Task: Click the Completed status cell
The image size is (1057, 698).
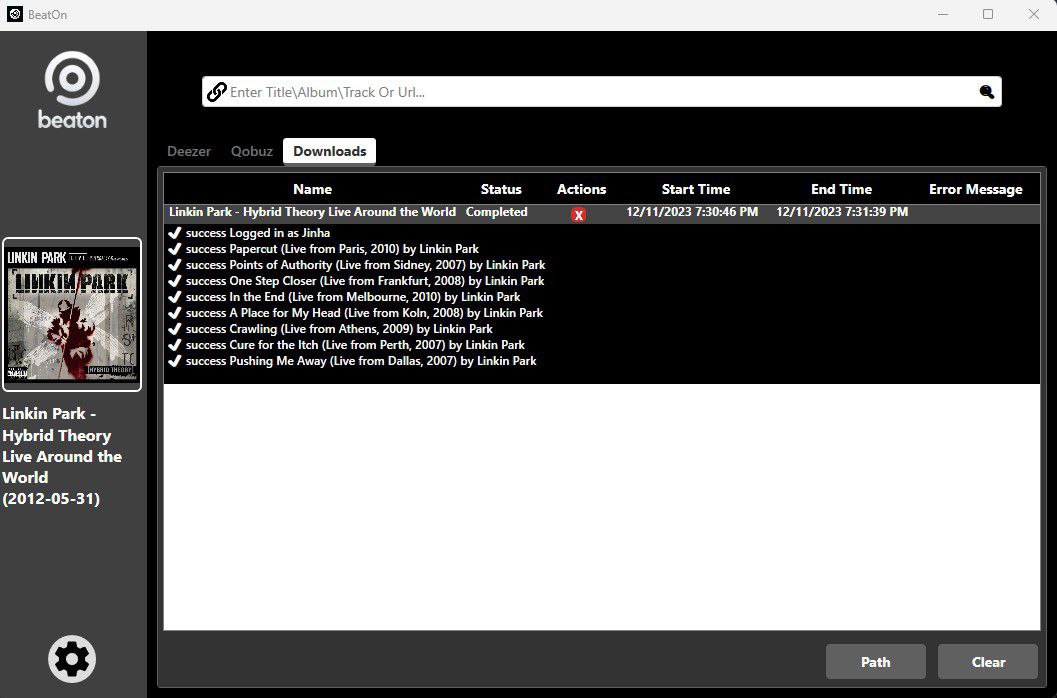Action: coord(496,212)
